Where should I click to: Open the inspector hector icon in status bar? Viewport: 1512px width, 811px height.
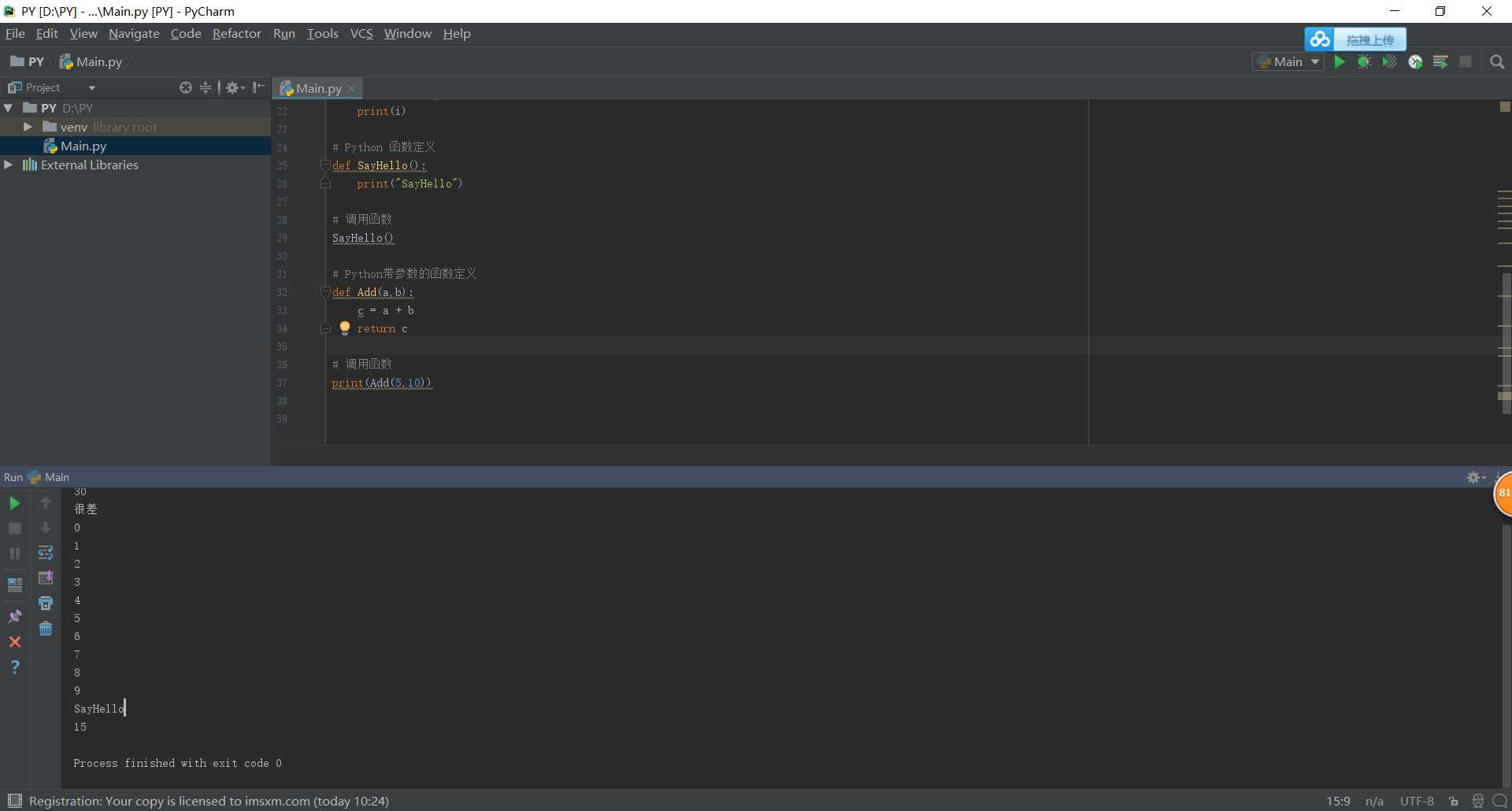[x=1478, y=802]
